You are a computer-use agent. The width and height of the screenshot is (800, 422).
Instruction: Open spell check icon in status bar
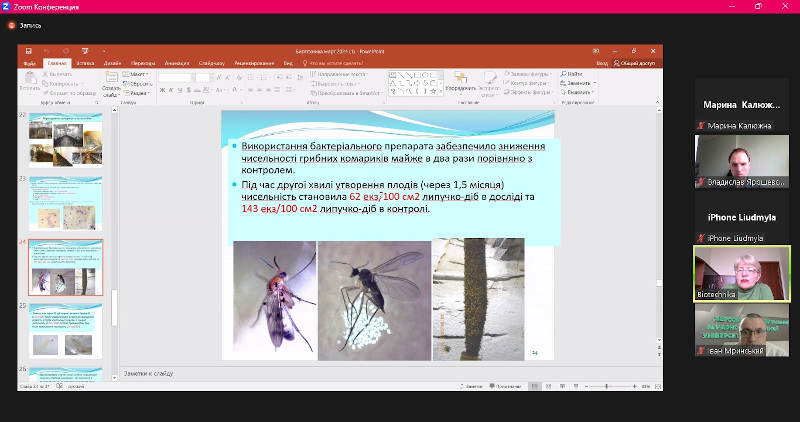tap(59, 386)
